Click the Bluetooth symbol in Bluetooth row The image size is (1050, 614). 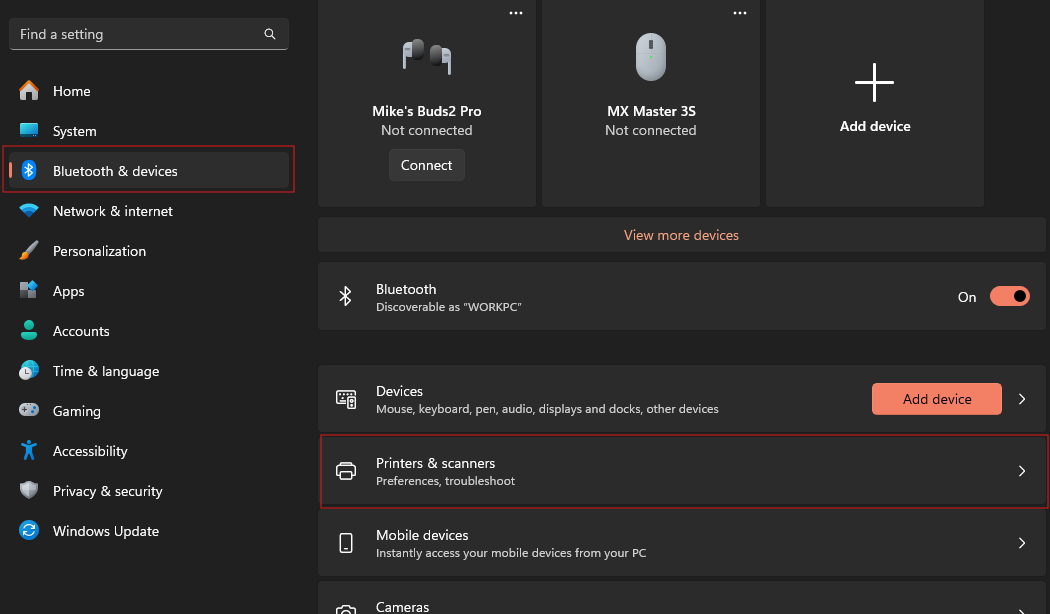point(346,296)
